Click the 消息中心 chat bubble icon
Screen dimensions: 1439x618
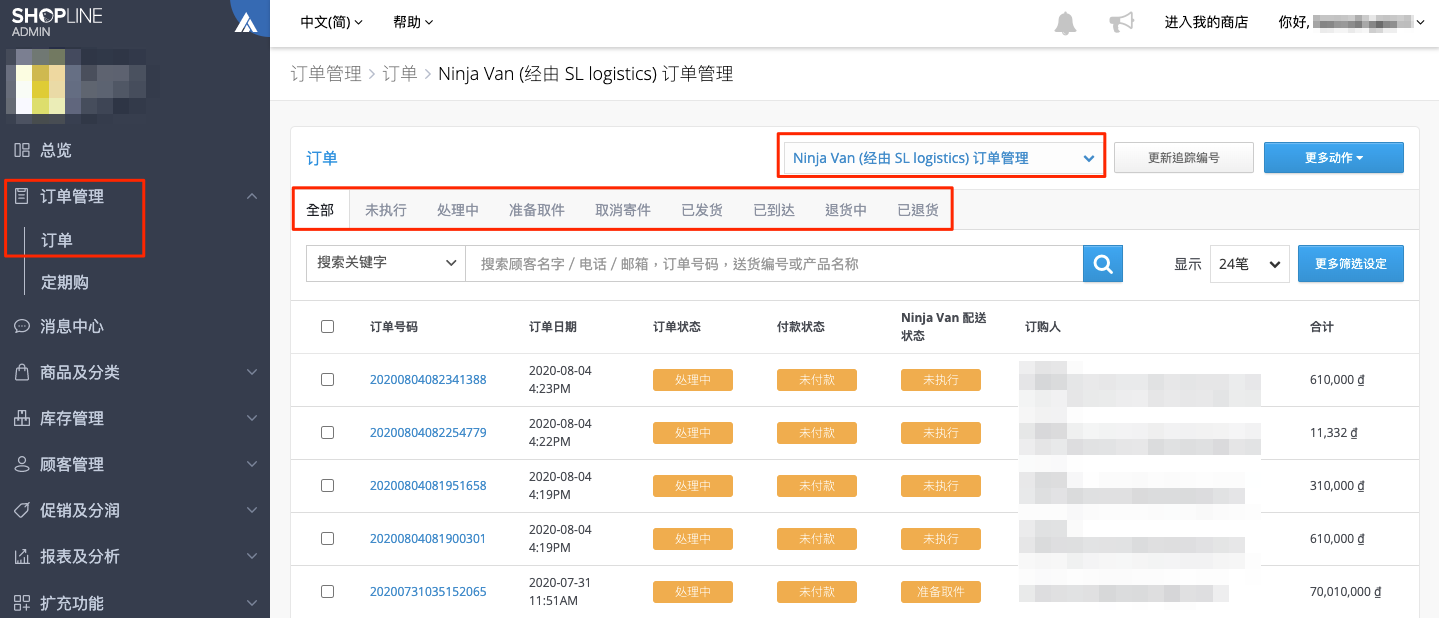22,326
